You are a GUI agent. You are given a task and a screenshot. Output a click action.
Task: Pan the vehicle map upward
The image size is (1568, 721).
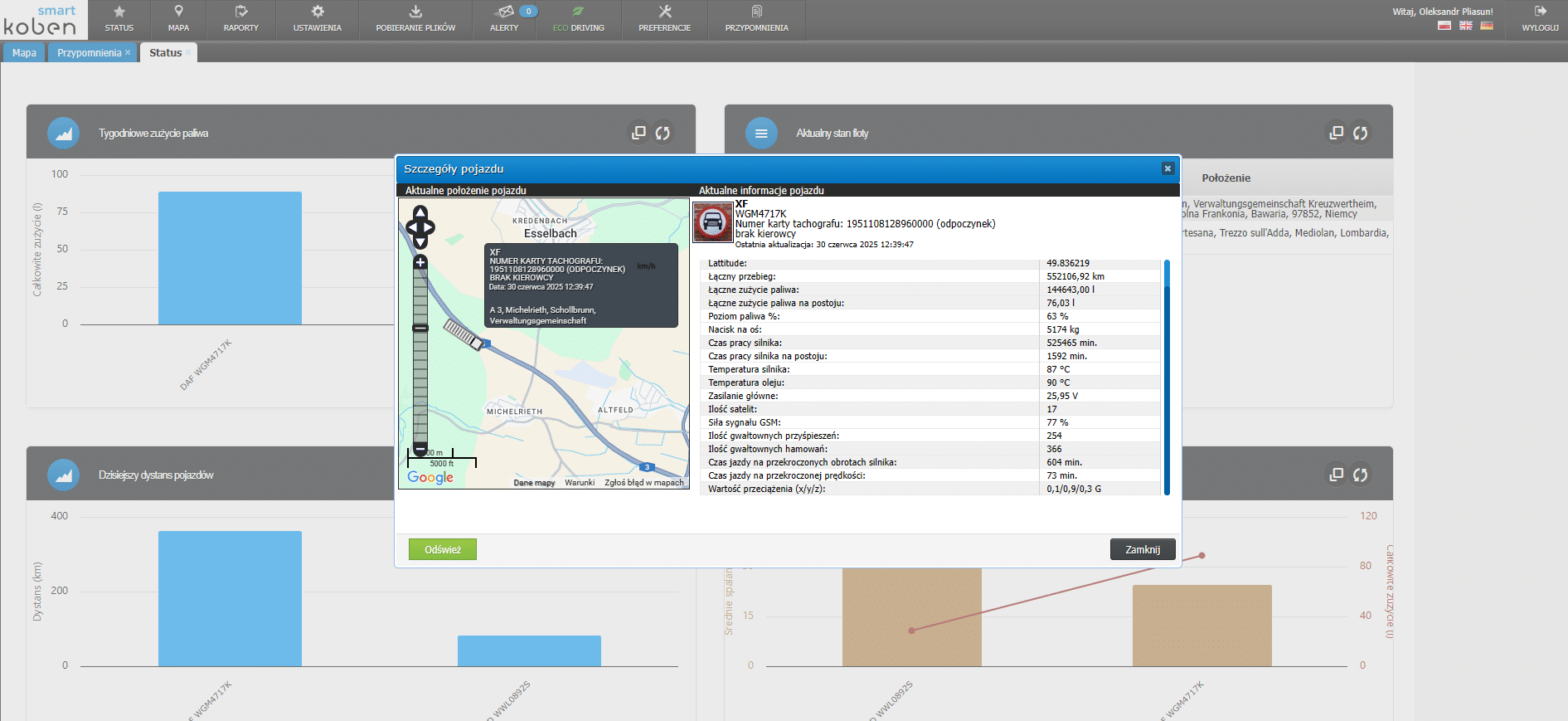(420, 212)
